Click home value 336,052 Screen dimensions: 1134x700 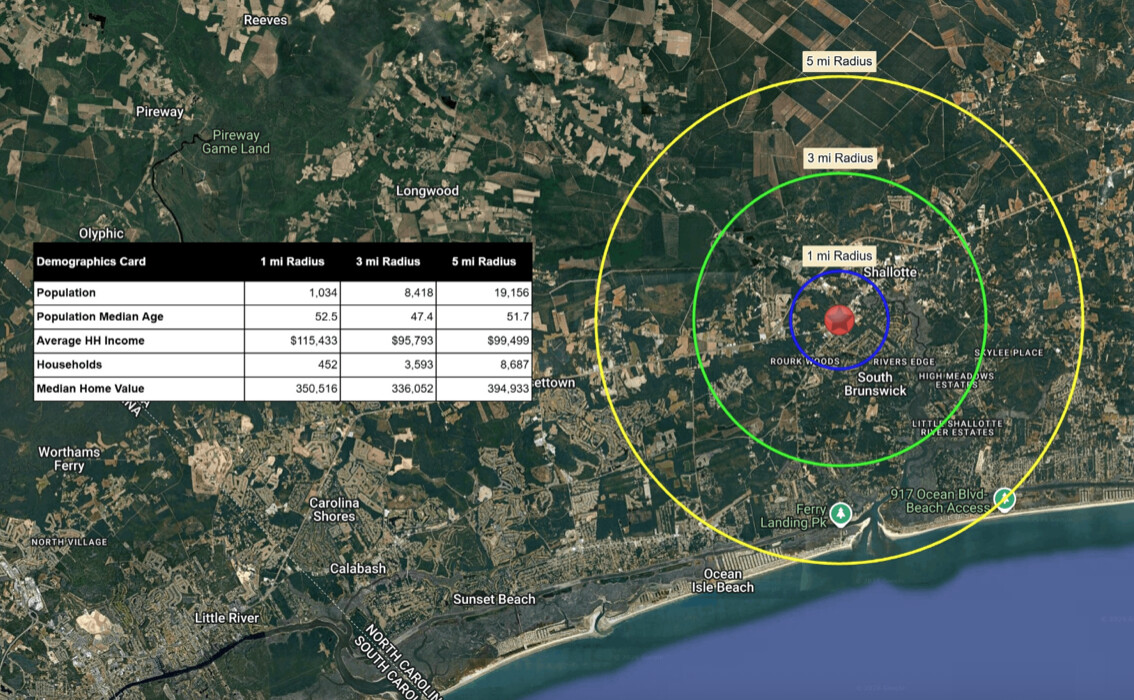(412, 388)
